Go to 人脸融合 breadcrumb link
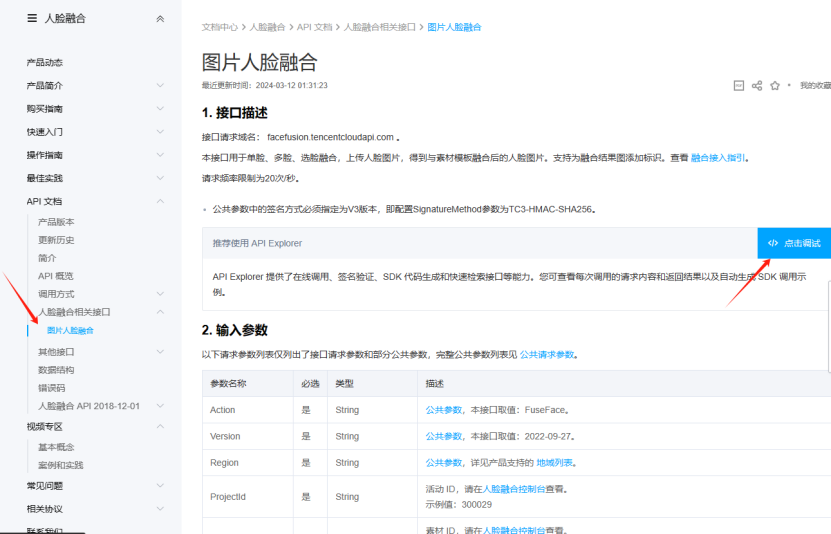This screenshot has height=534, width=831. click(267, 27)
